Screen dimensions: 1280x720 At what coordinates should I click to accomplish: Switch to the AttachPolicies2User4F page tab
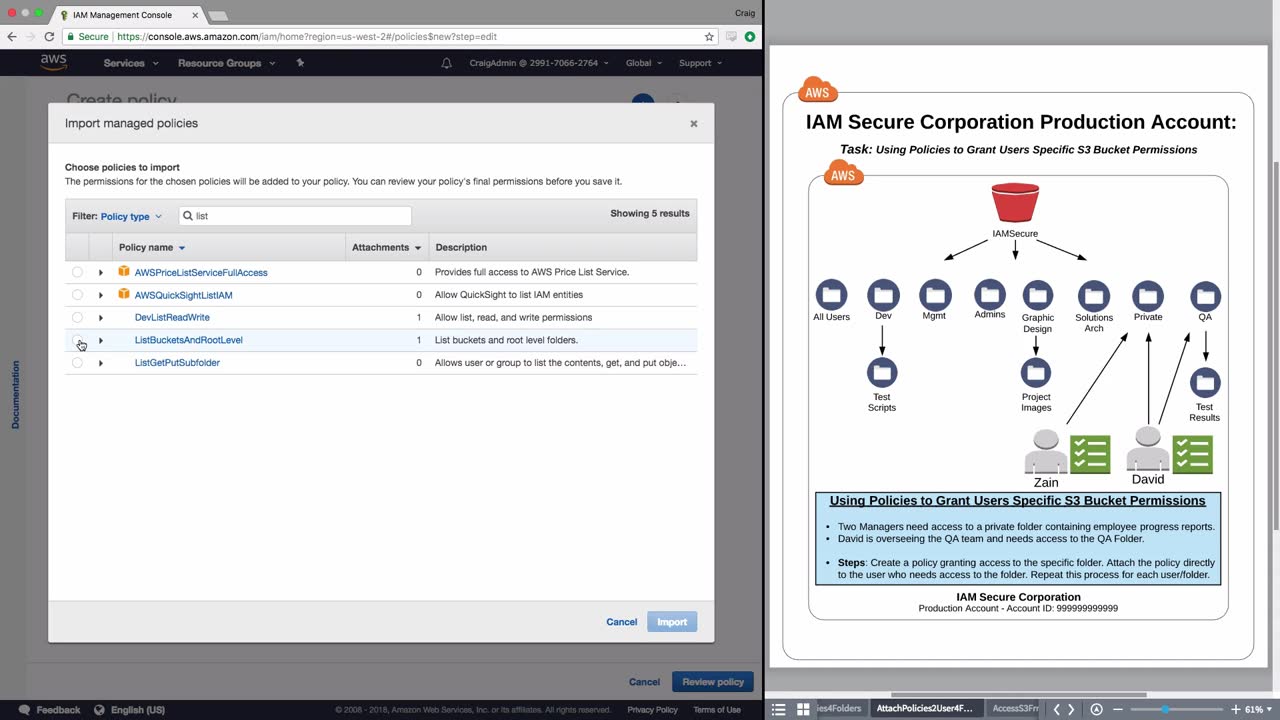point(924,709)
